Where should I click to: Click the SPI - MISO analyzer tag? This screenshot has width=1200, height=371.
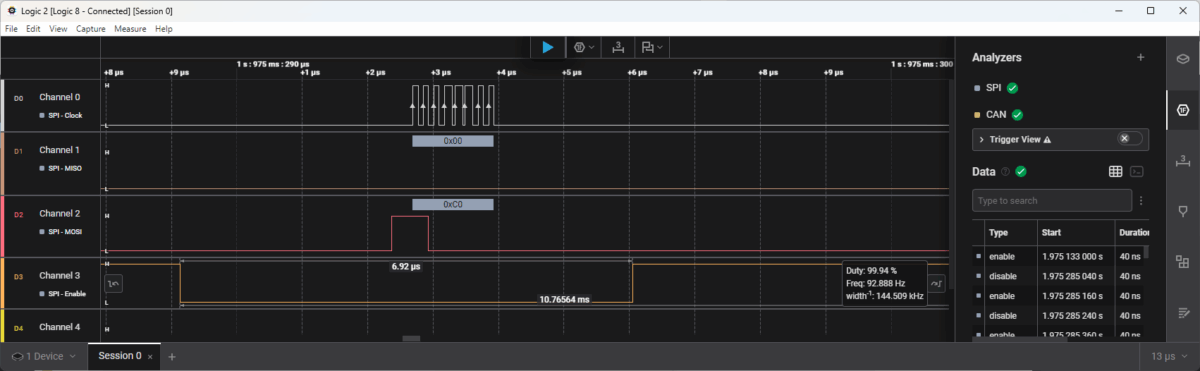(x=60, y=167)
